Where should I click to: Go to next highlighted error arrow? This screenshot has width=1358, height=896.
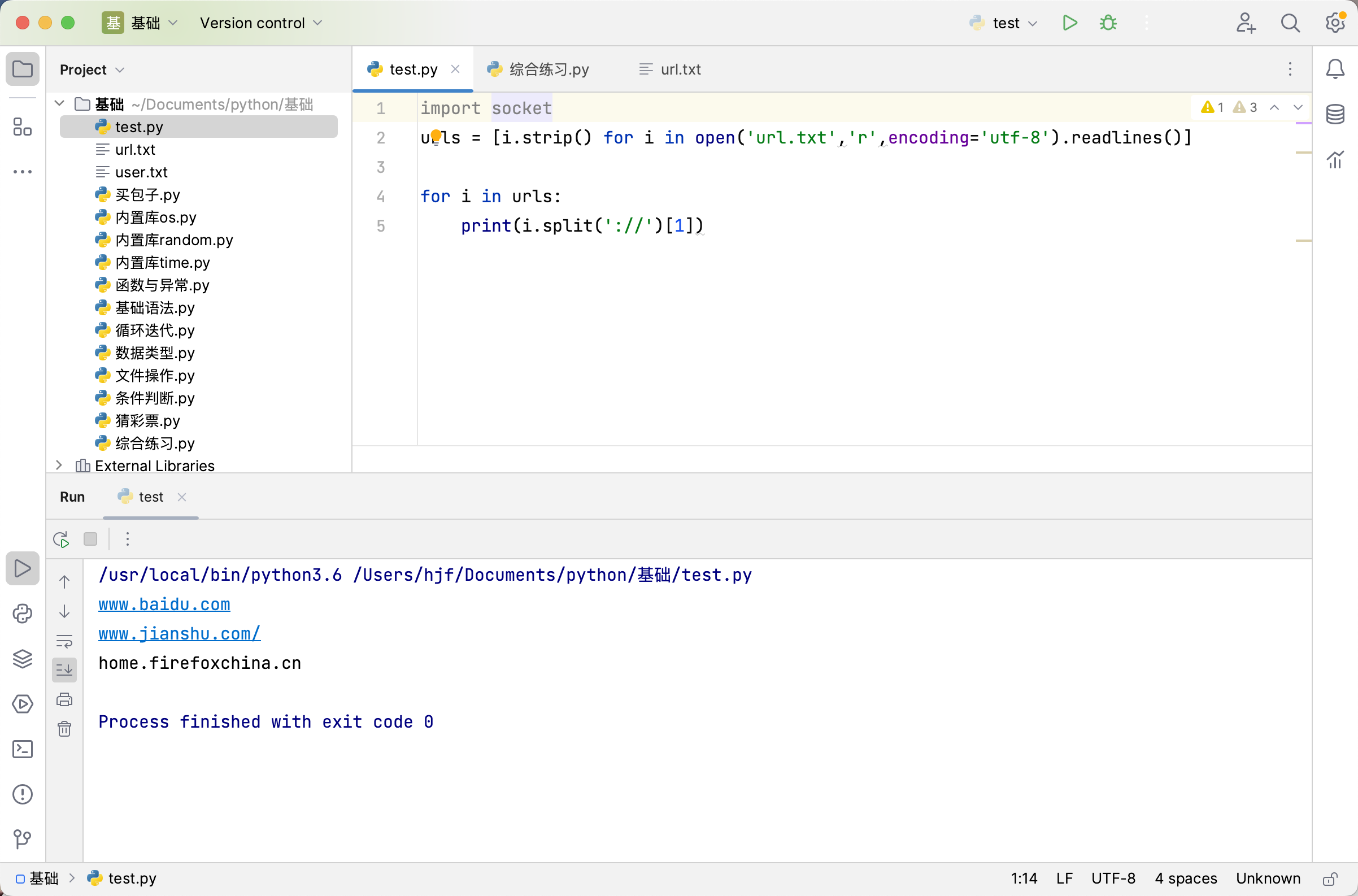pyautogui.click(x=1298, y=107)
